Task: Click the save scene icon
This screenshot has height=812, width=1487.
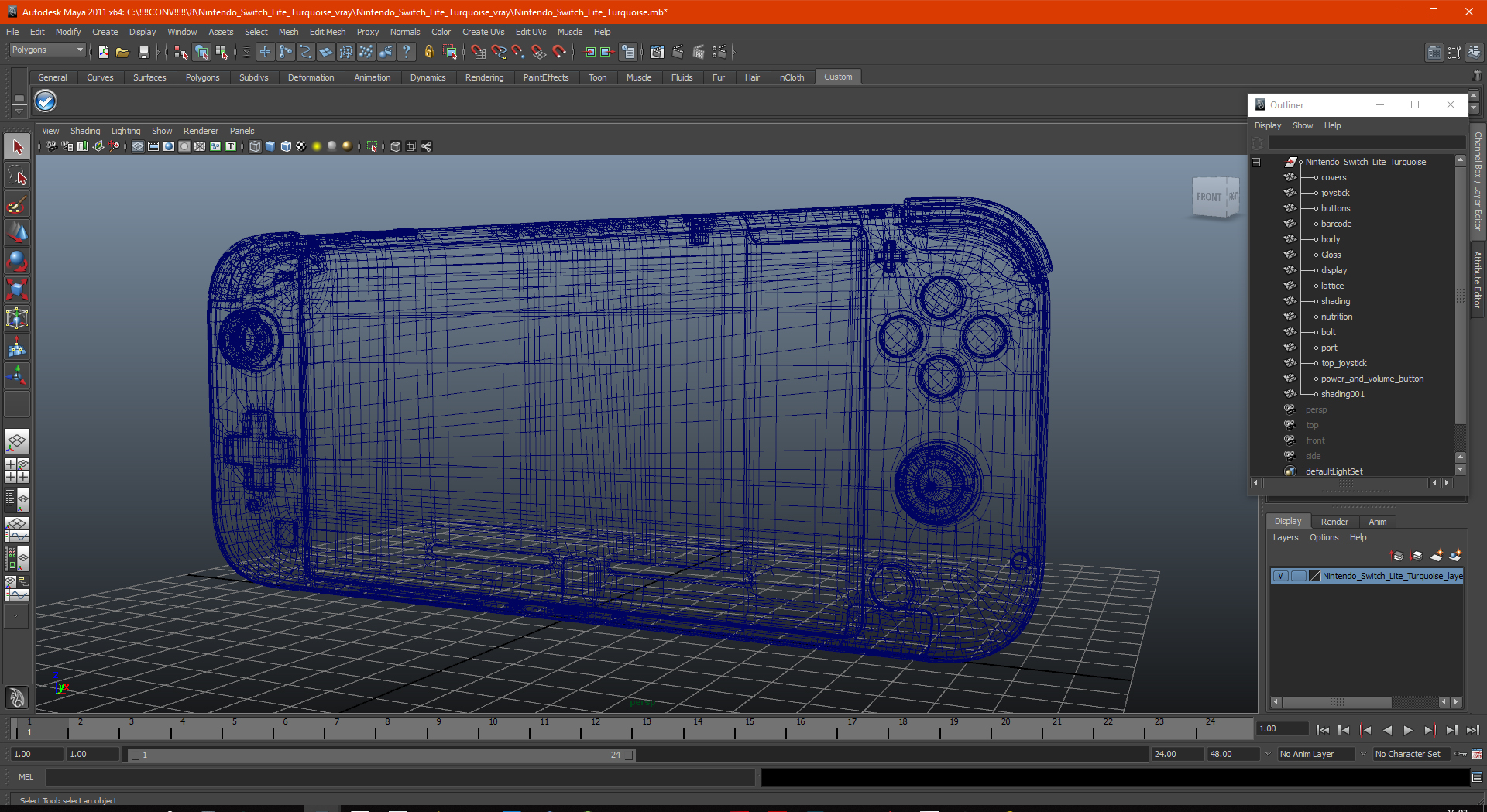Action: pyautogui.click(x=143, y=52)
